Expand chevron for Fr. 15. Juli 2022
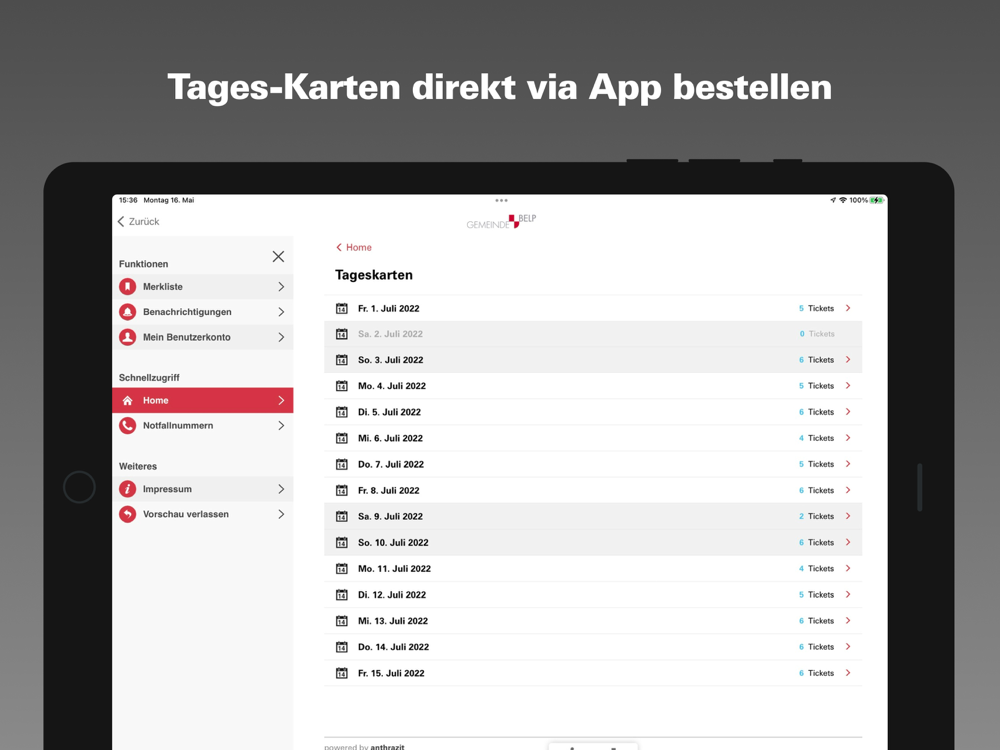This screenshot has width=1000, height=750. click(848, 673)
